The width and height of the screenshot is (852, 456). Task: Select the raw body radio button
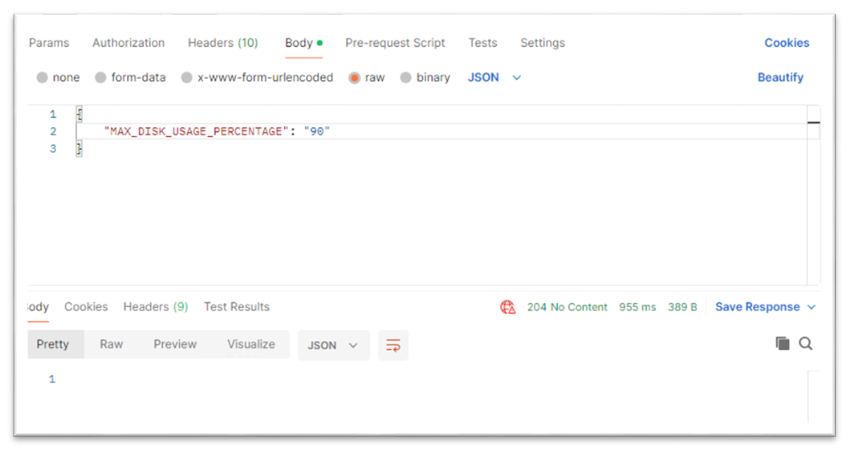pyautogui.click(x=354, y=78)
